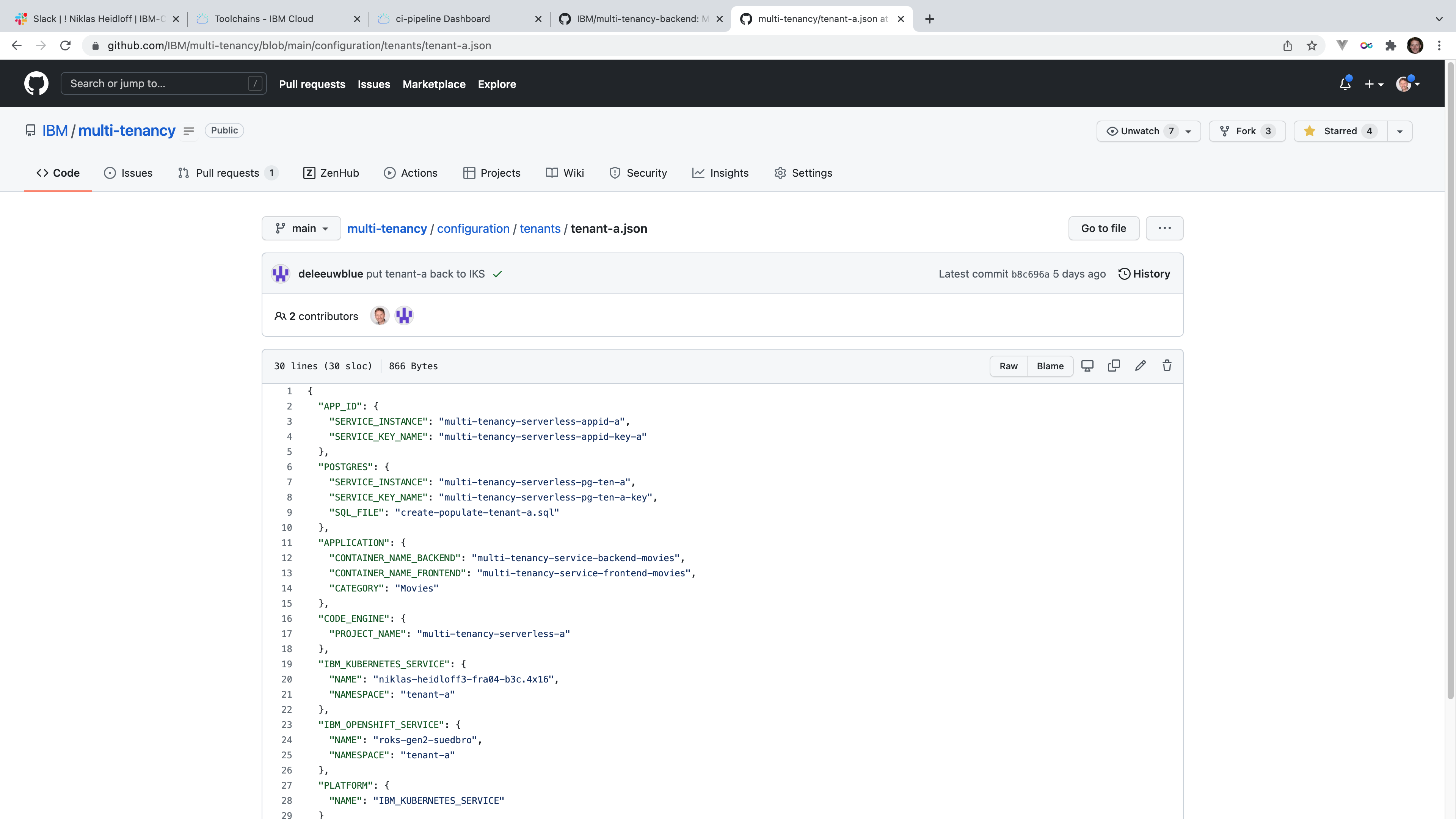Image resolution: width=1456 pixels, height=819 pixels.
Task: Expand the main branch dropdown
Action: [x=301, y=228]
